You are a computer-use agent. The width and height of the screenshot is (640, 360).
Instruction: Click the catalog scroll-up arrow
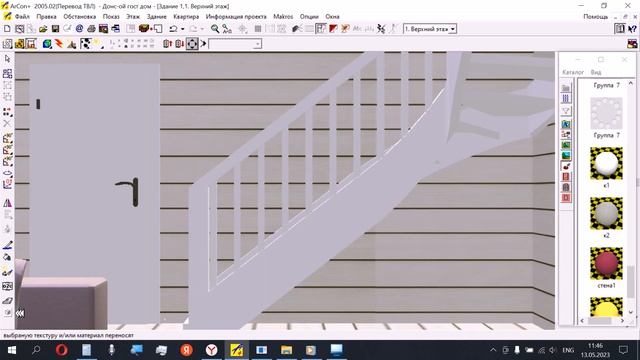click(x=631, y=83)
